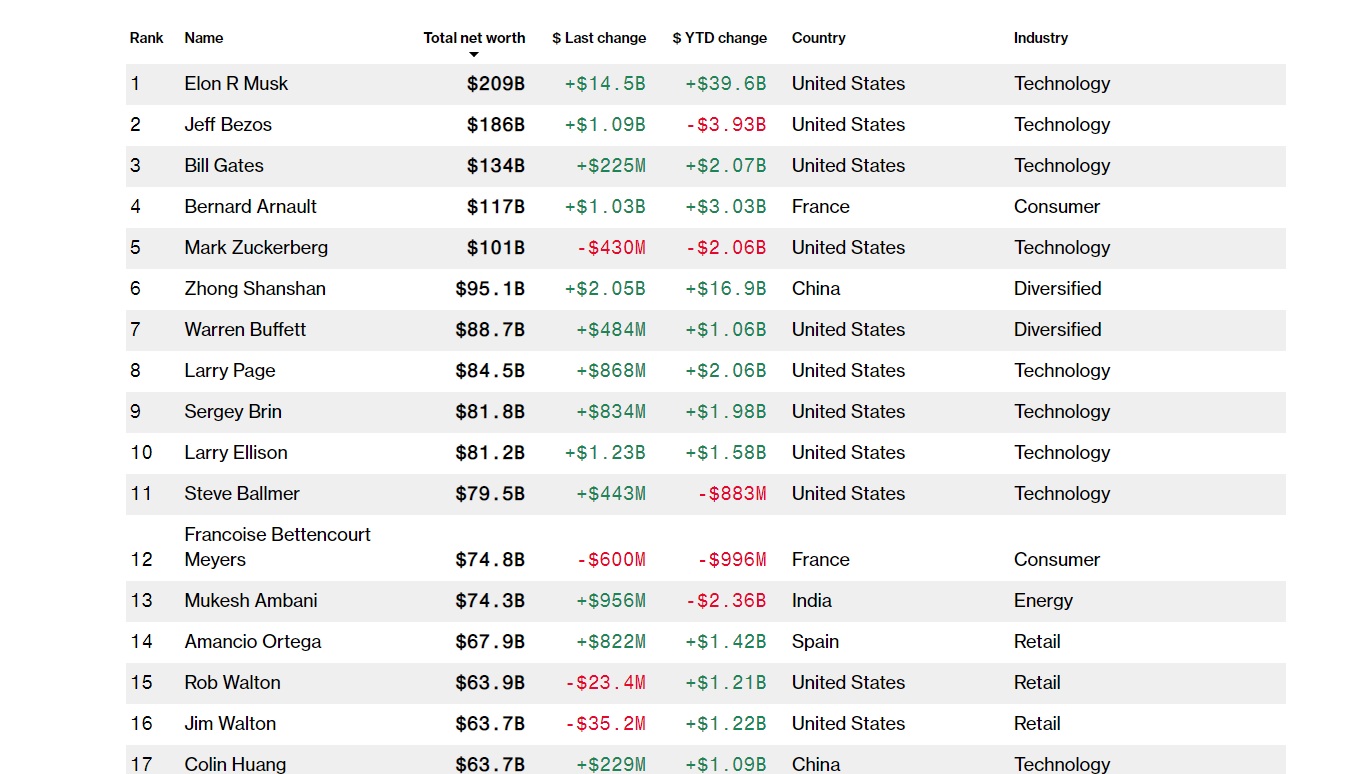The width and height of the screenshot is (1345, 774).
Task: Click the $209B net worth value
Action: (x=495, y=84)
